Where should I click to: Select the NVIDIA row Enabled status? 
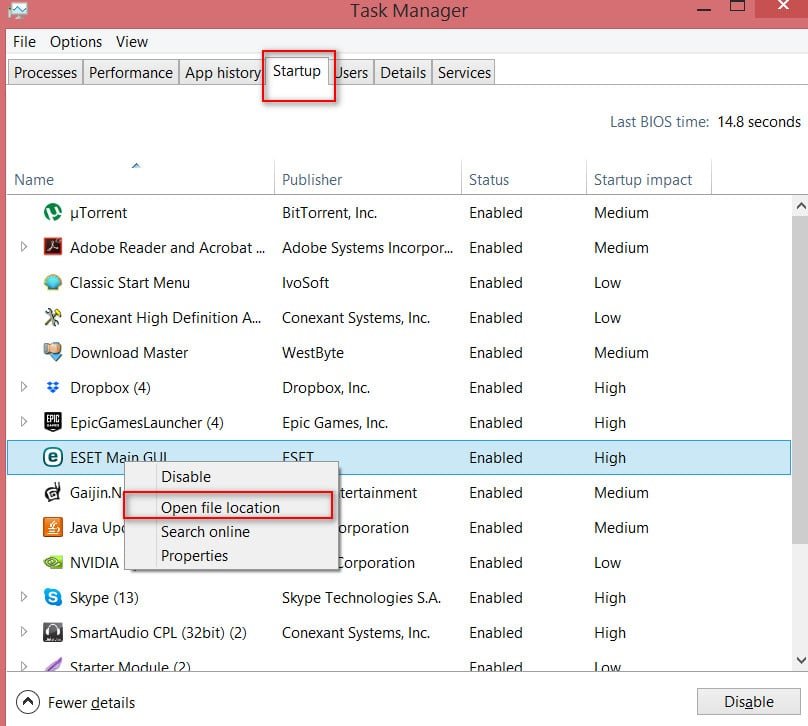pyautogui.click(x=496, y=563)
